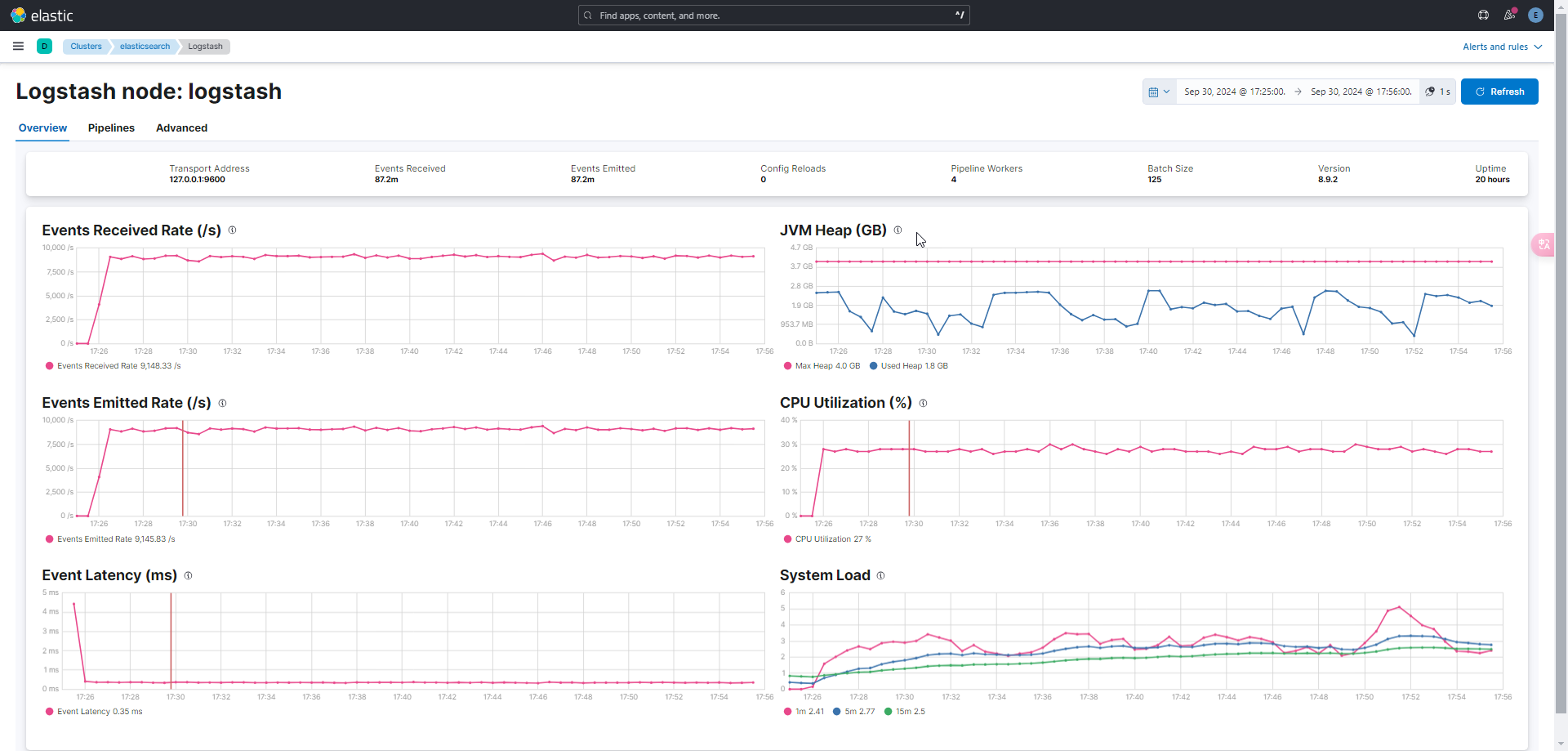
Task: Edit the end date Sep 30, 2024 @ 17:56
Action: click(1361, 92)
